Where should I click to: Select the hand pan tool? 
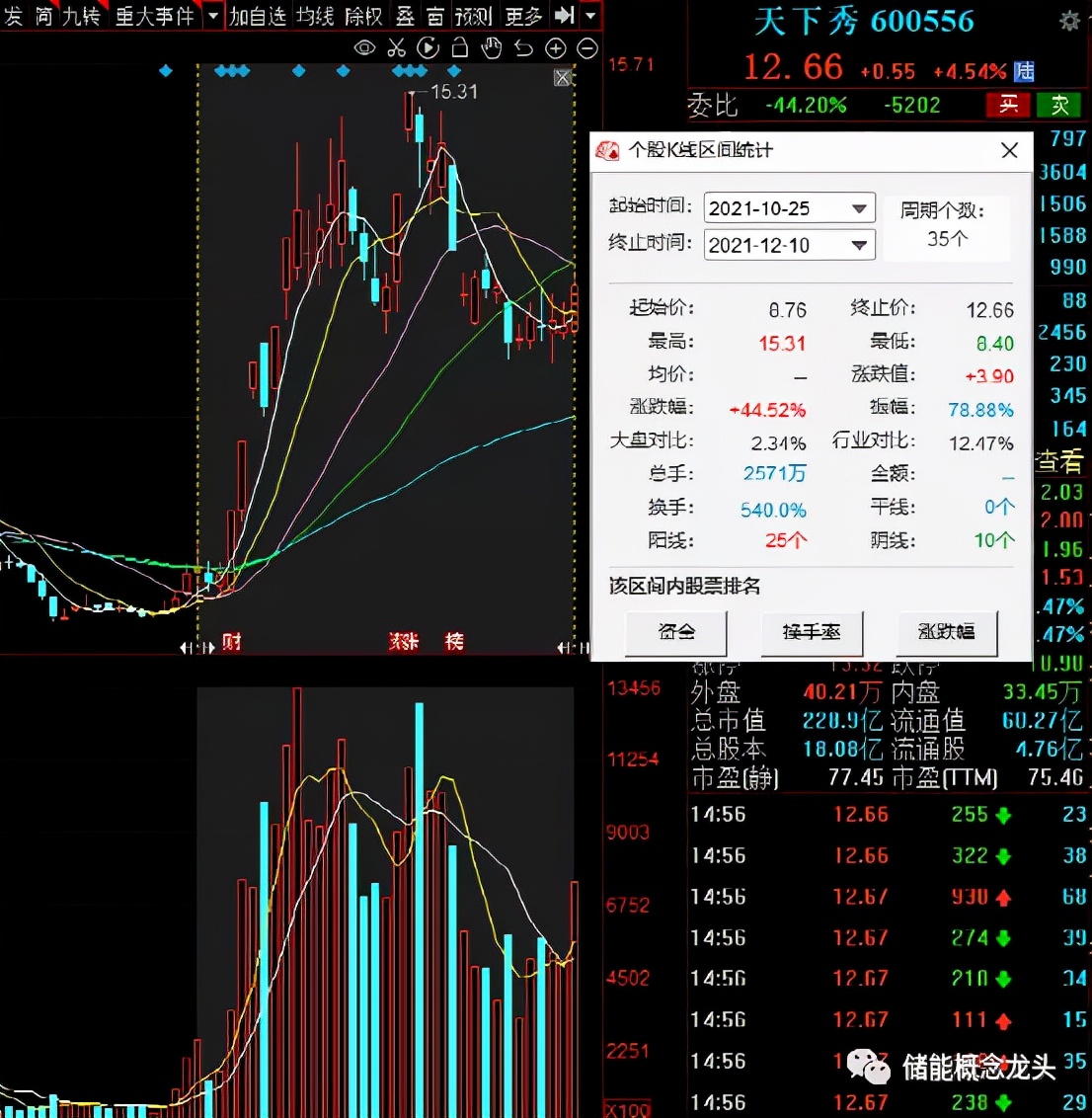tap(491, 47)
